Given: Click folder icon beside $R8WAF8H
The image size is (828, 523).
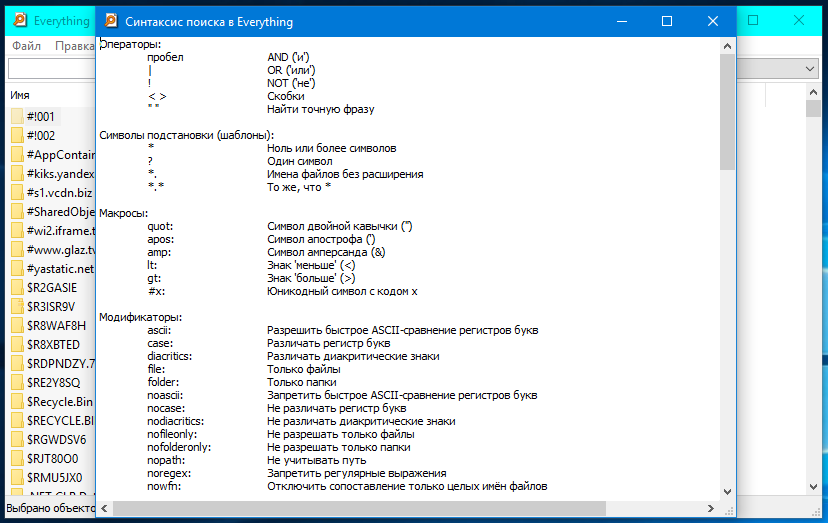Looking at the screenshot, I should pos(17,325).
